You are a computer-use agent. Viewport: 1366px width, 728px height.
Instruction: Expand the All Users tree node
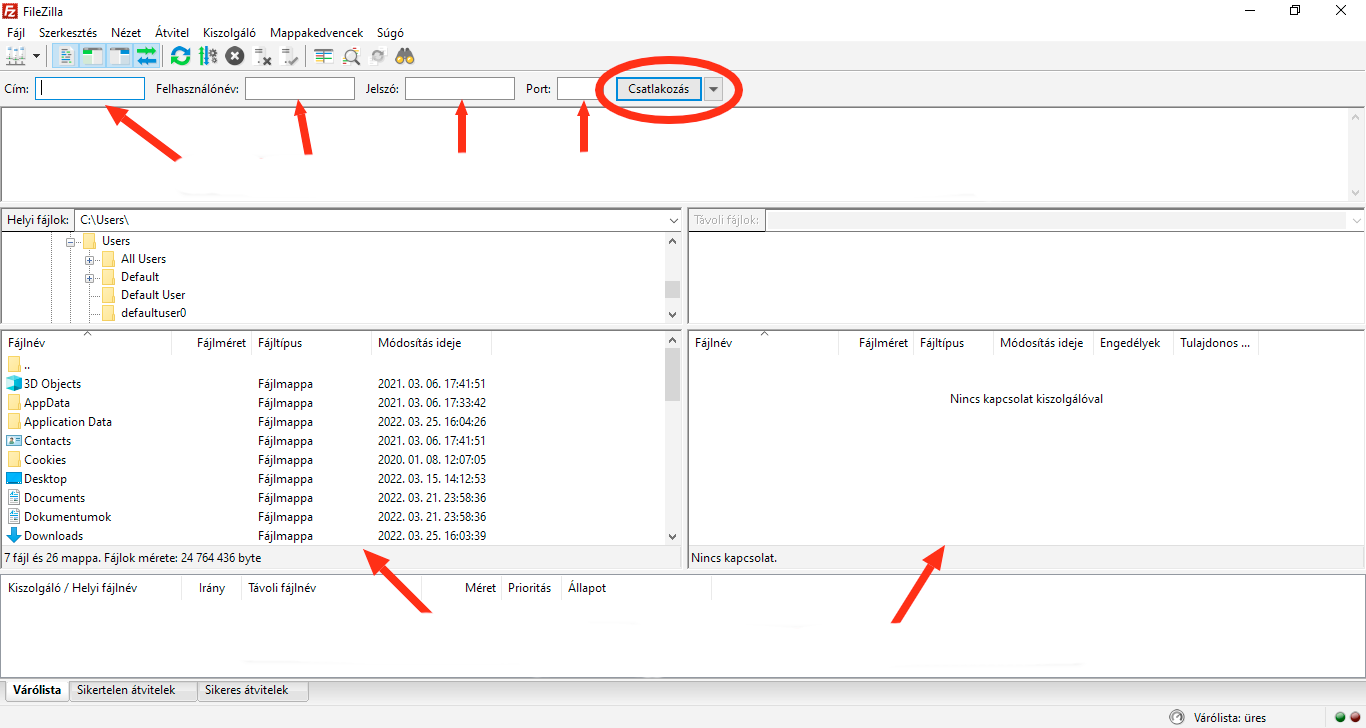click(91, 259)
